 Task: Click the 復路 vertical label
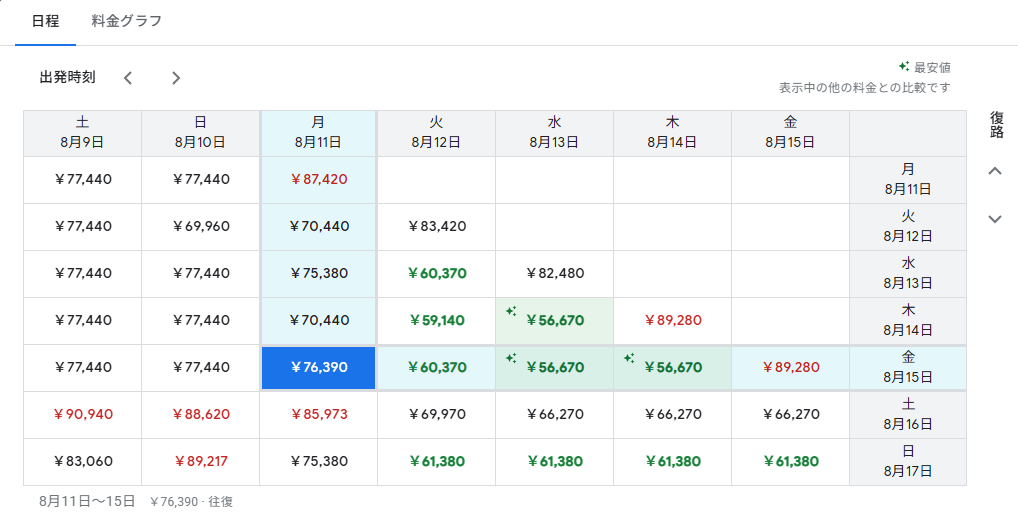[997, 125]
